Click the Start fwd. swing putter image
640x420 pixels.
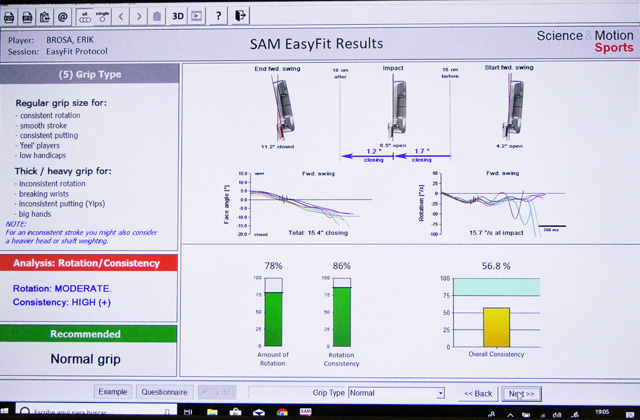pyautogui.click(x=513, y=109)
